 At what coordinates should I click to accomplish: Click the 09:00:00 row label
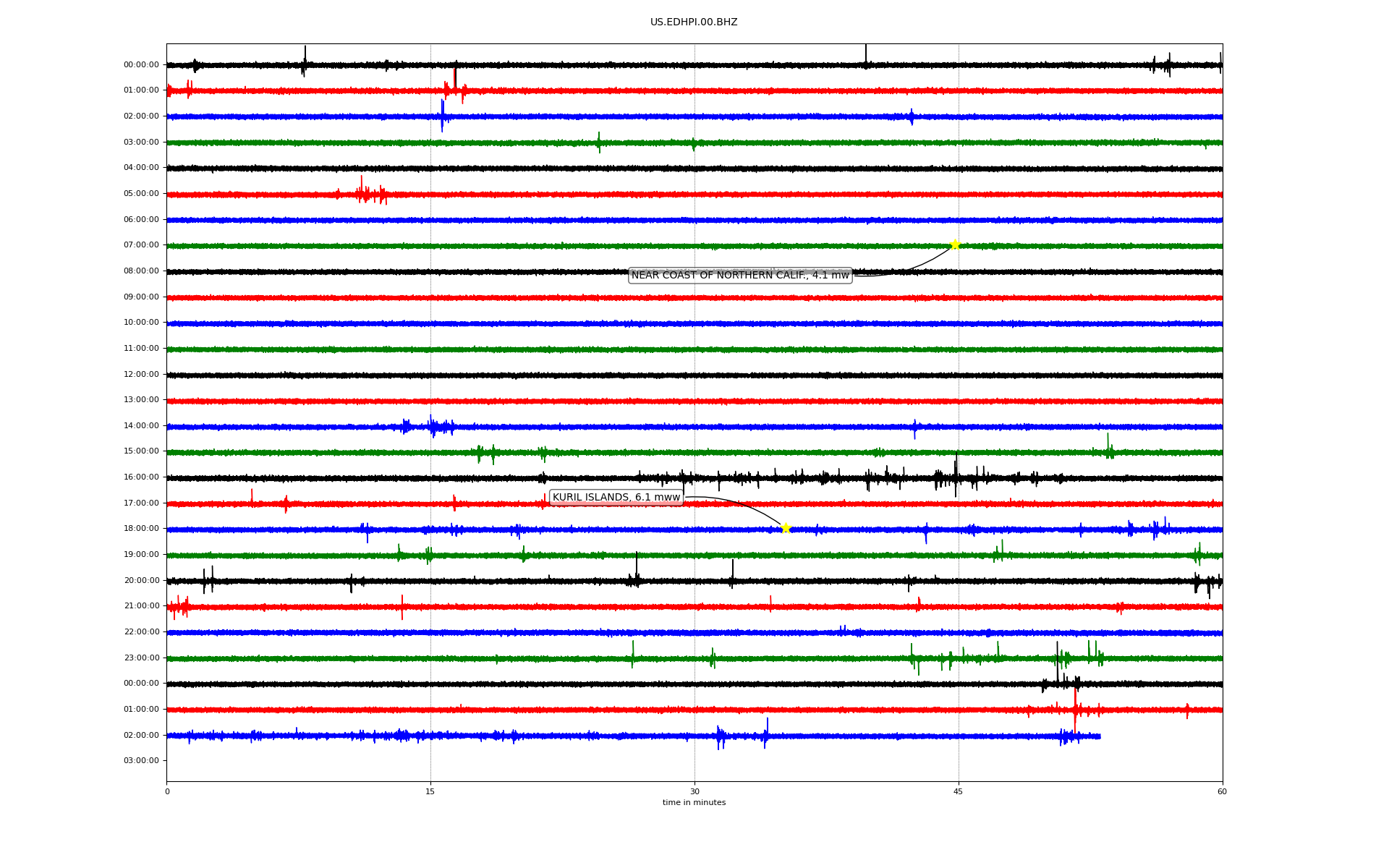click(x=141, y=297)
